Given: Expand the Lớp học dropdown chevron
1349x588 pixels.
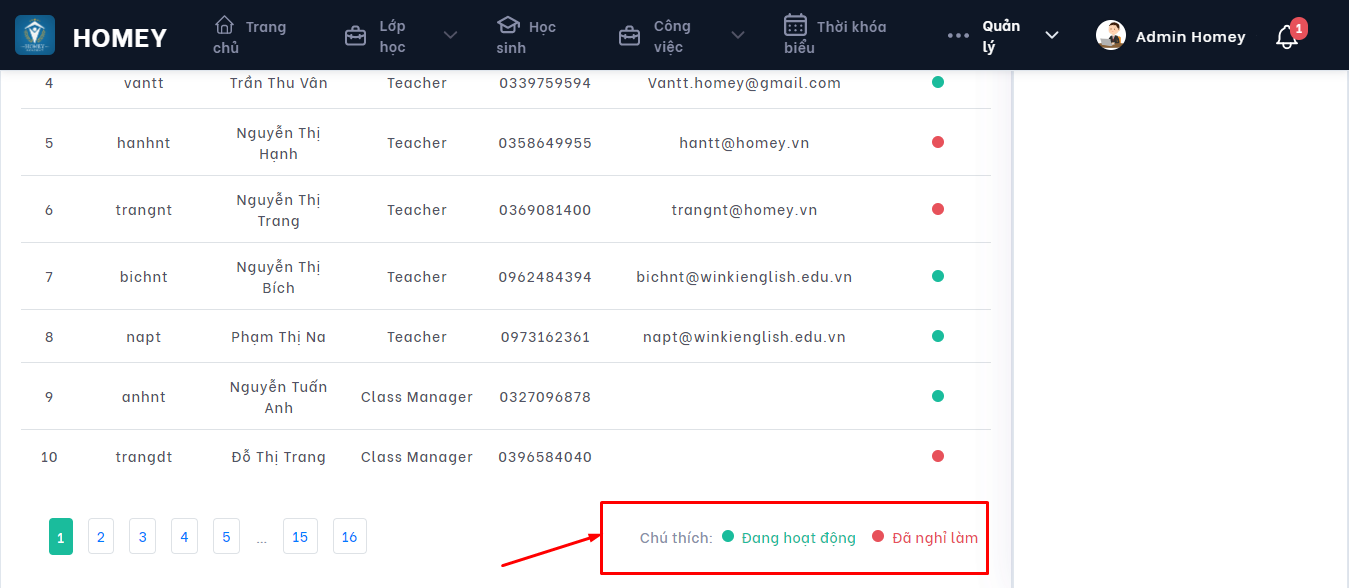Looking at the screenshot, I should [x=450, y=36].
